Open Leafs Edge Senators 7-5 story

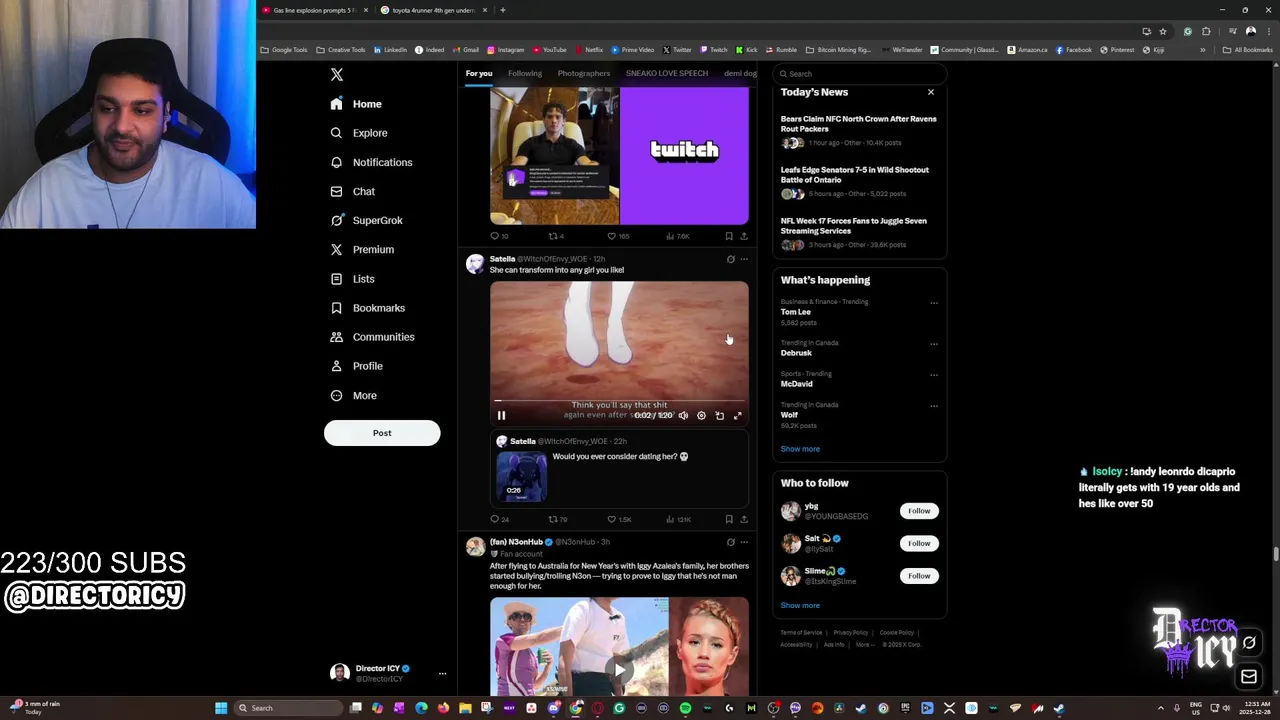tap(855, 175)
